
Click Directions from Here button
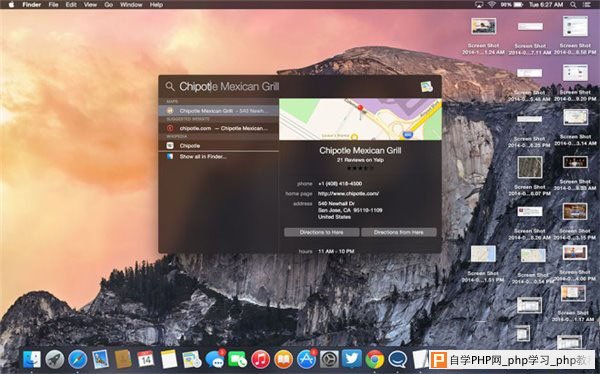point(399,232)
